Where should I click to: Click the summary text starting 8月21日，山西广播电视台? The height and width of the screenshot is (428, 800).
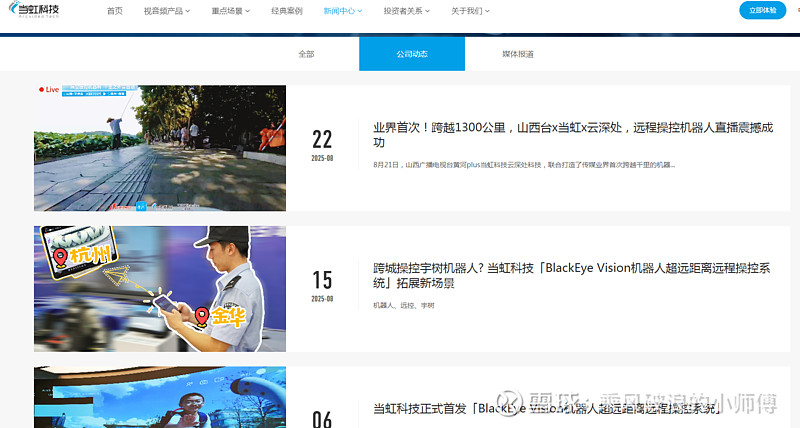point(524,165)
